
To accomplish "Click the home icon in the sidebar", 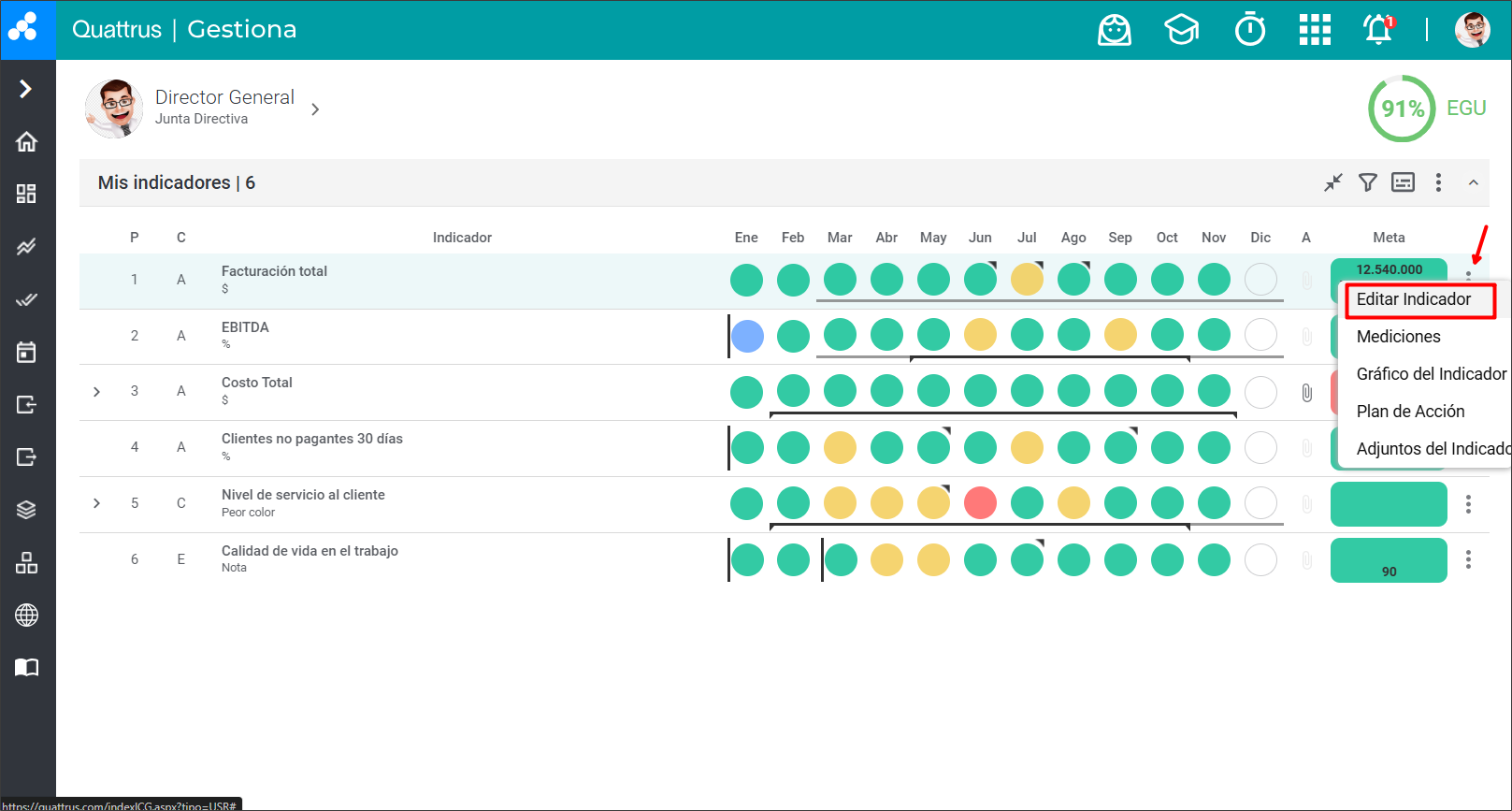I will [26, 141].
